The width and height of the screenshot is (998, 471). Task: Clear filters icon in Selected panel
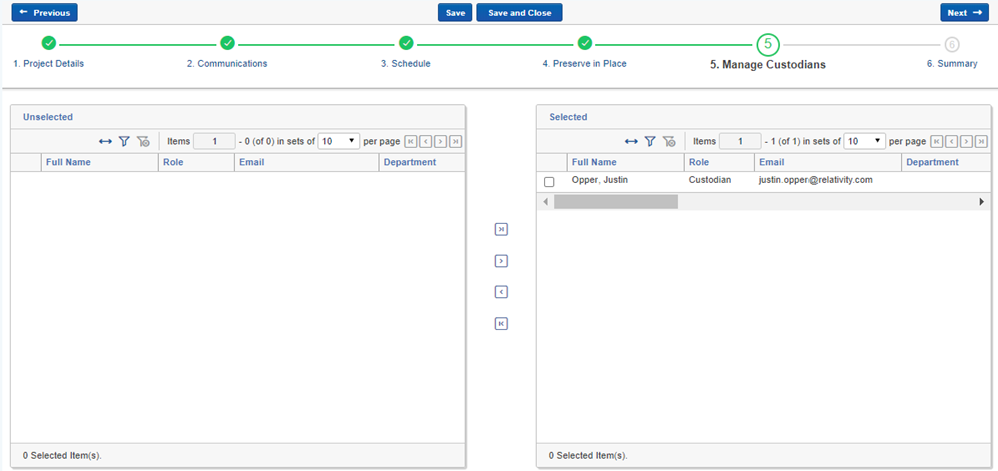[669, 142]
